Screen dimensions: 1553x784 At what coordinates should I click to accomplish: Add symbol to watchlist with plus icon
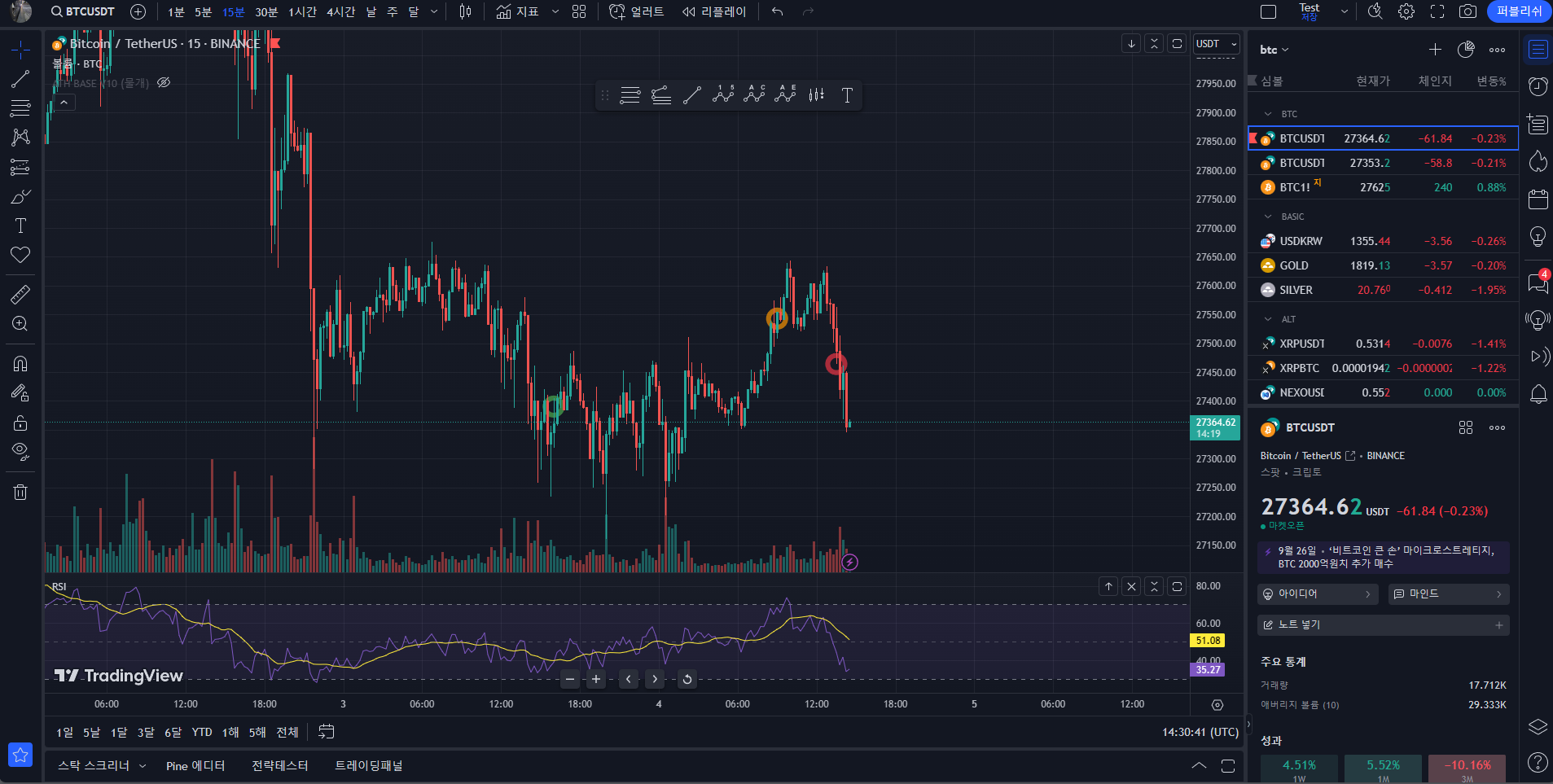[x=1435, y=50]
